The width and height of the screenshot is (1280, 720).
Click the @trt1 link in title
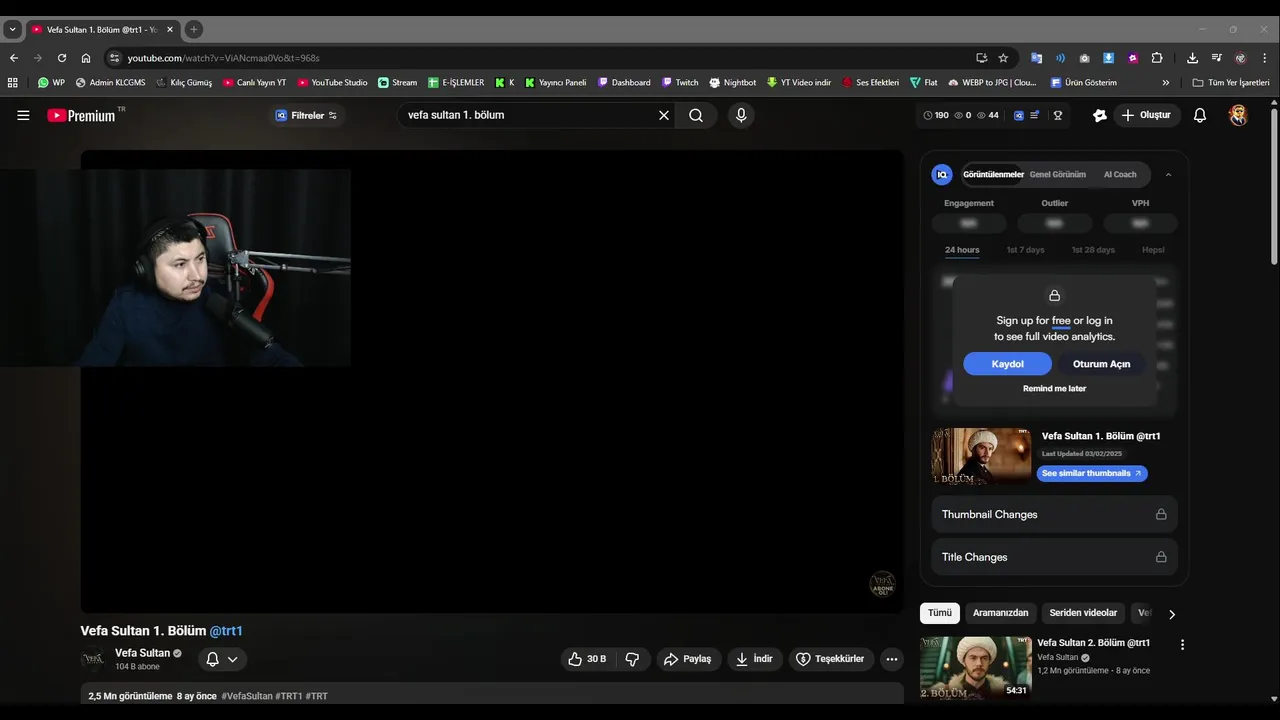226,631
